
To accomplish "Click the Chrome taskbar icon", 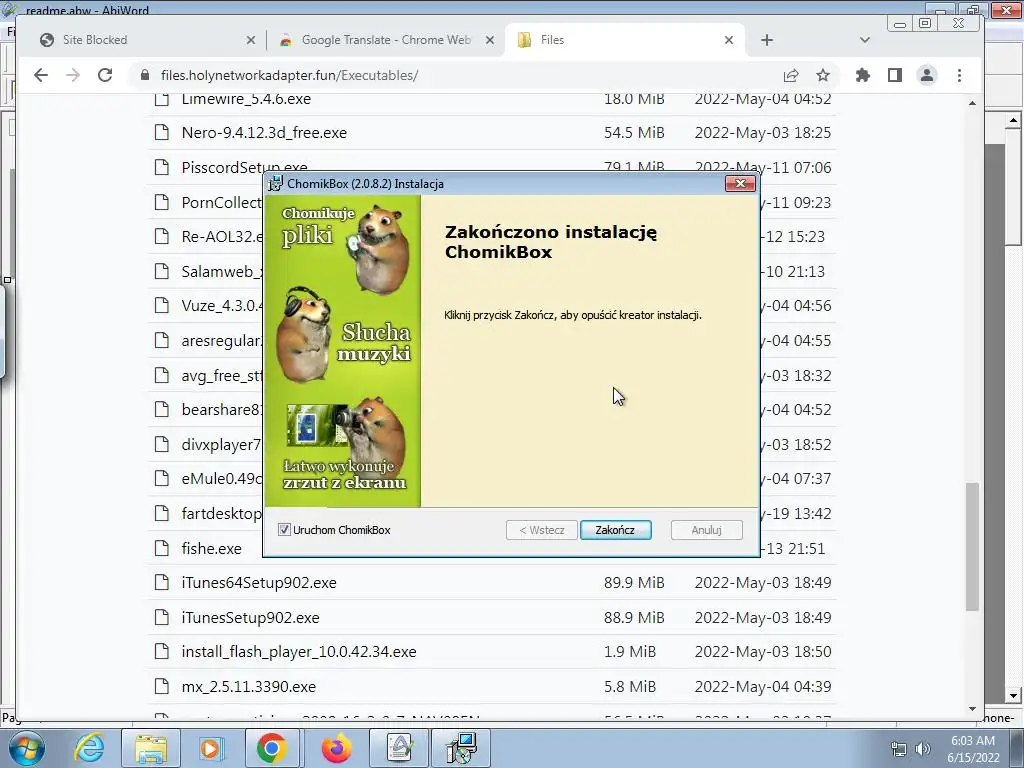I will [x=272, y=748].
